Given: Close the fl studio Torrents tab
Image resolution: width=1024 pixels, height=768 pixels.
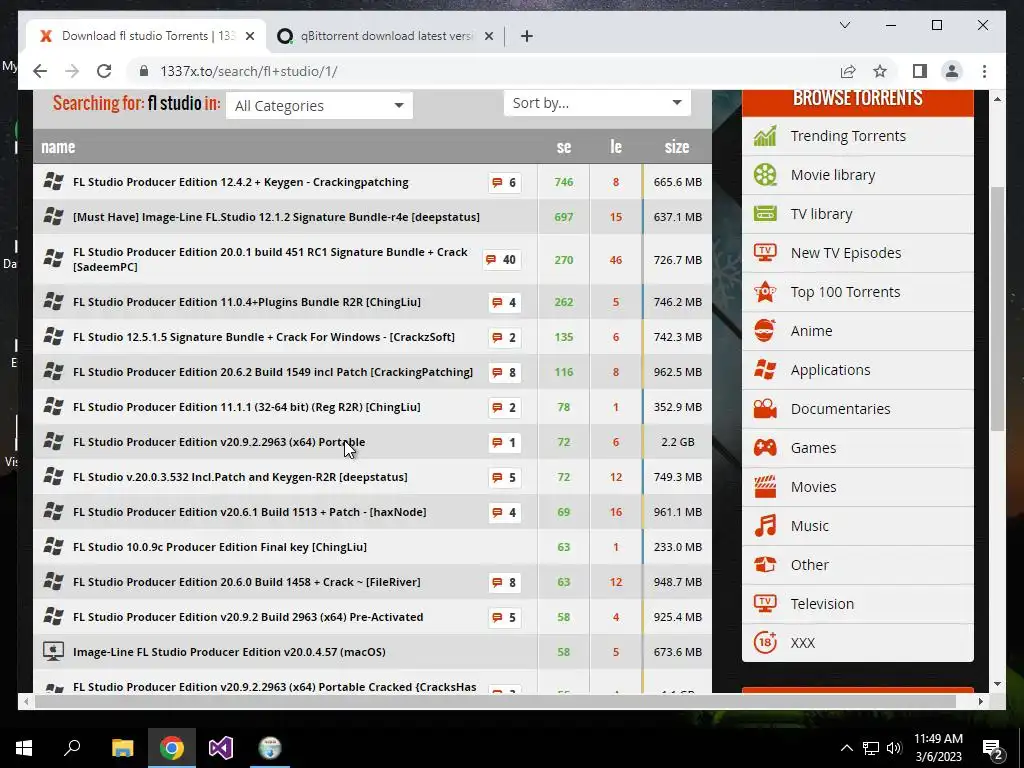Looking at the screenshot, I should click(x=249, y=36).
